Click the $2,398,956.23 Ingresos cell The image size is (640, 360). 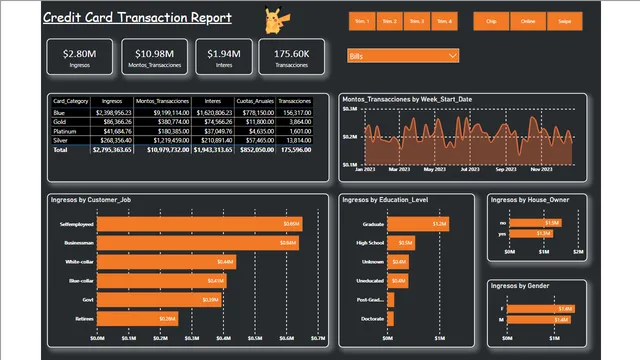click(x=113, y=113)
